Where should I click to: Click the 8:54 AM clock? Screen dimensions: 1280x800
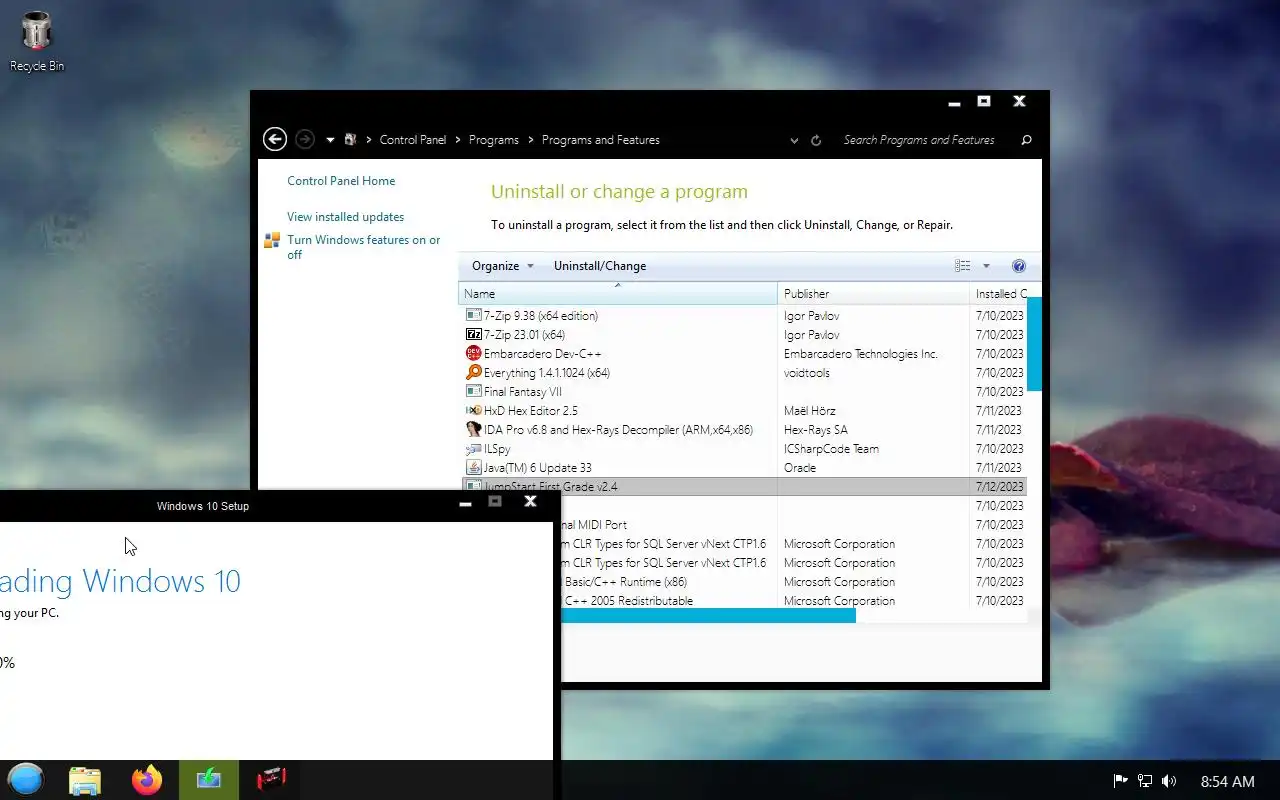1227,781
